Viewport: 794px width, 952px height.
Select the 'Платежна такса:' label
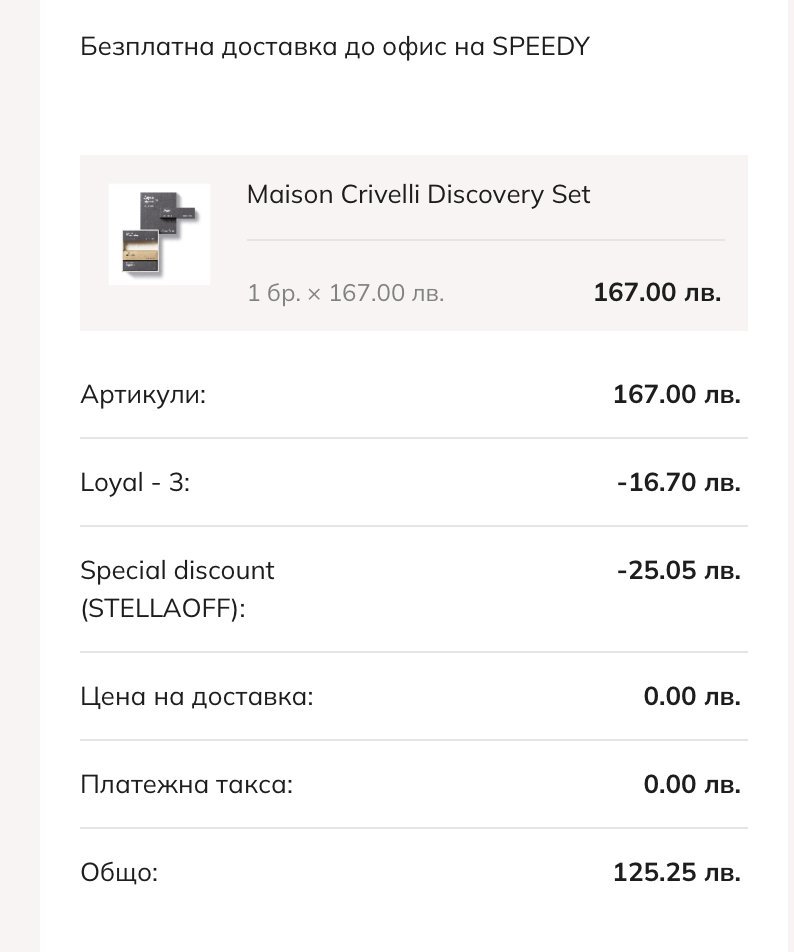coord(187,785)
